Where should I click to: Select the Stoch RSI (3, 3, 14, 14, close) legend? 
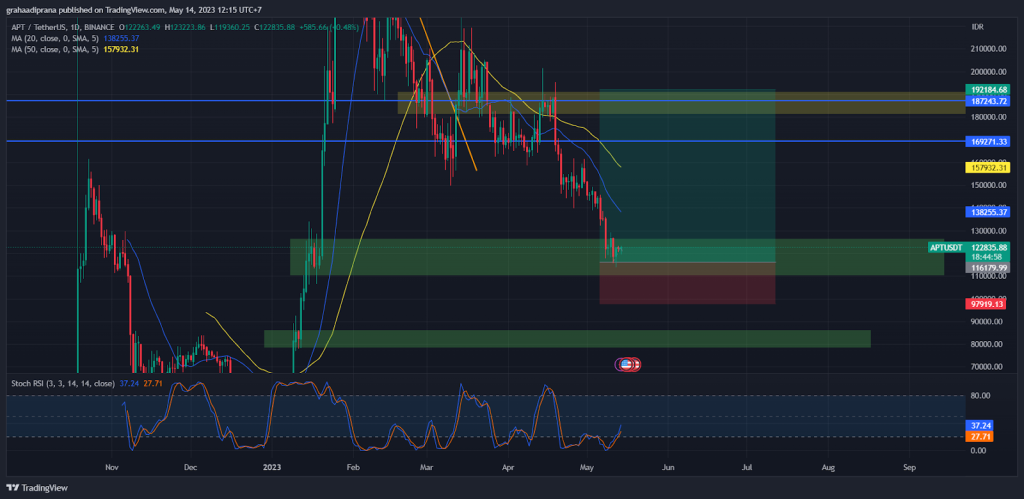coord(63,383)
